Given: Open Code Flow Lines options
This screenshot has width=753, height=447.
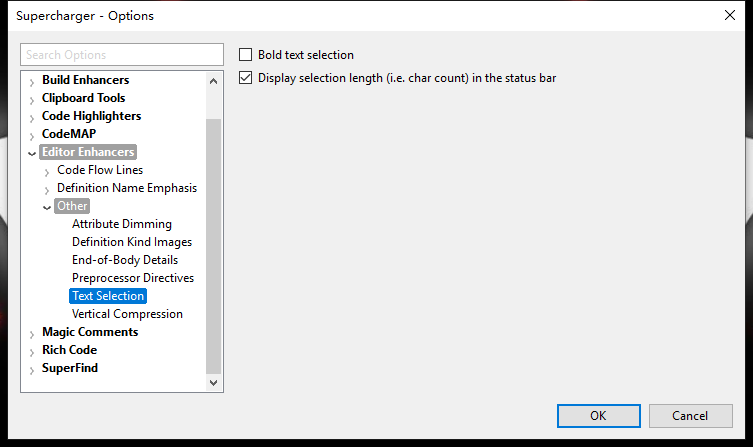Looking at the screenshot, I should (100, 170).
